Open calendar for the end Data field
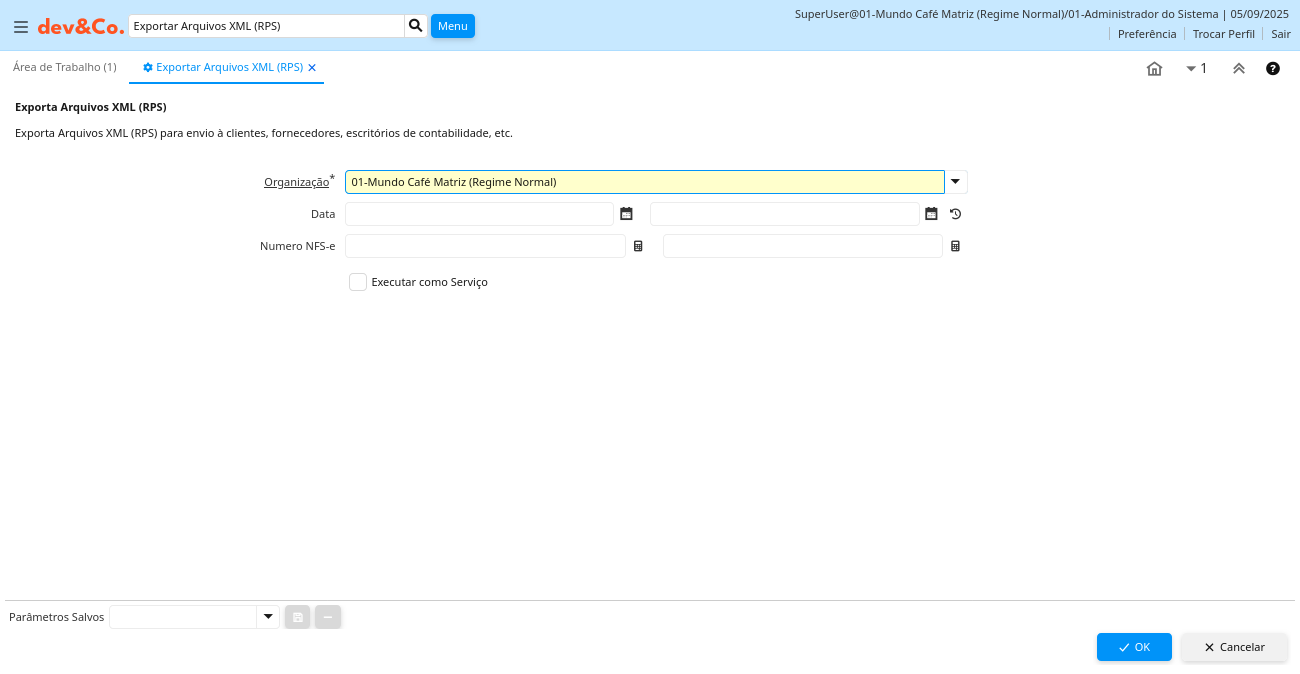 tap(931, 214)
